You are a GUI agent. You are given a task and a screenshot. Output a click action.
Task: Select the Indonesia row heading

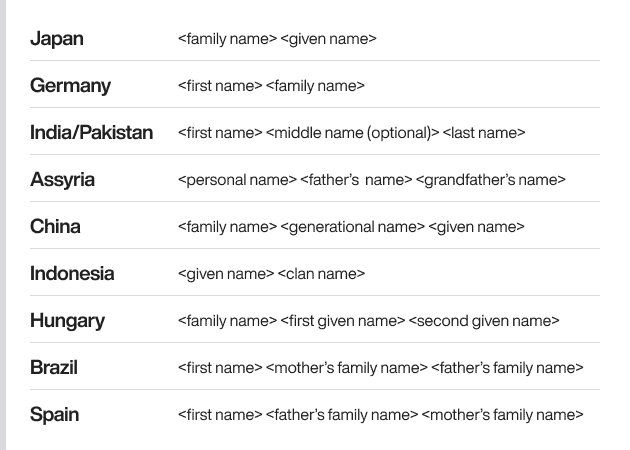(x=72, y=274)
